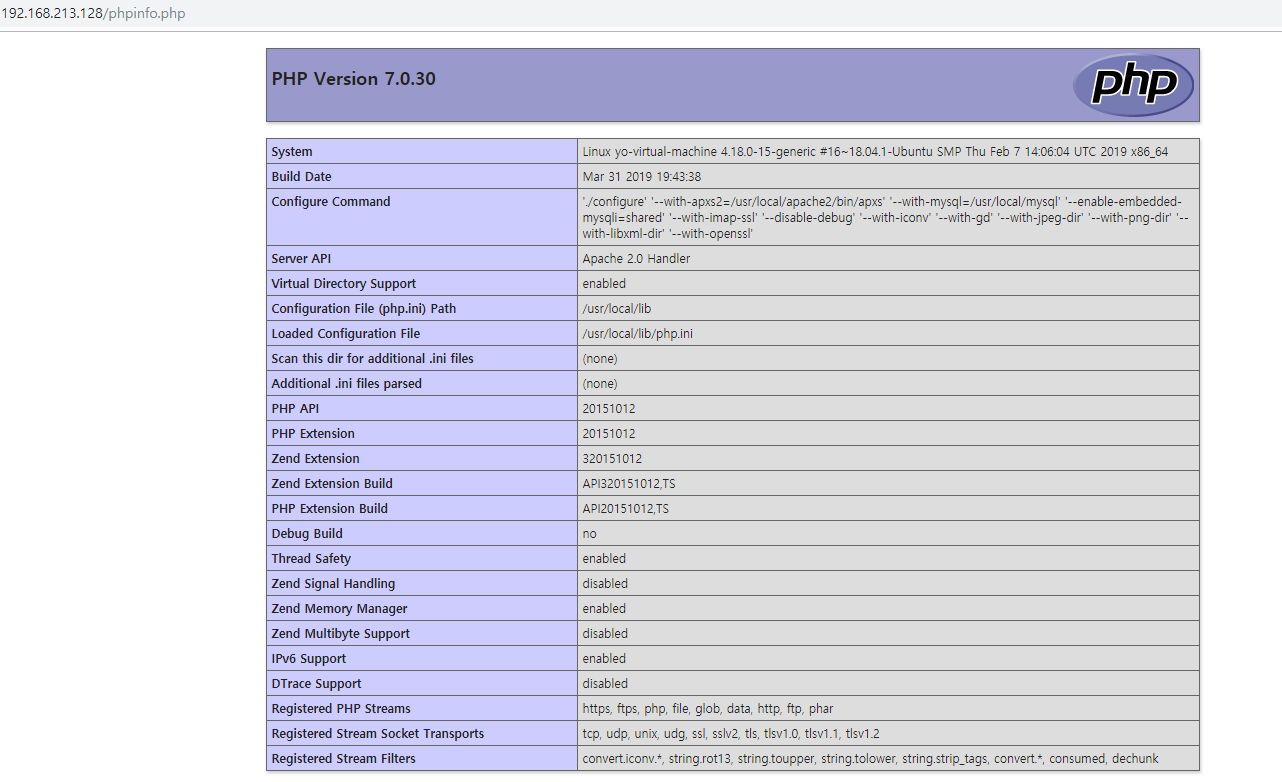Click the /usr/local/lib path value
1282x782 pixels.
pos(616,309)
